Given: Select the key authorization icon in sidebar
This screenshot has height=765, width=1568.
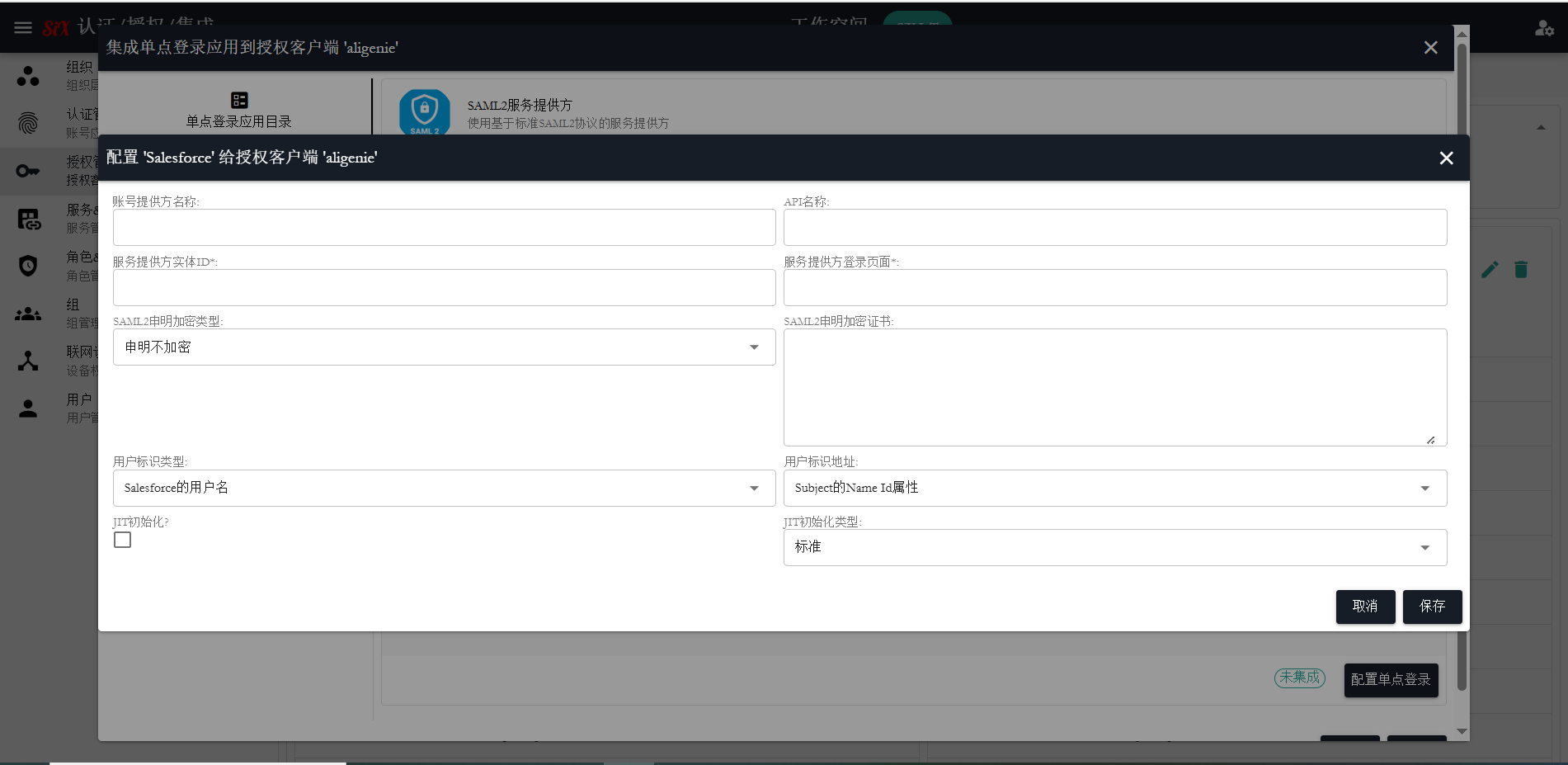Looking at the screenshot, I should [28, 171].
